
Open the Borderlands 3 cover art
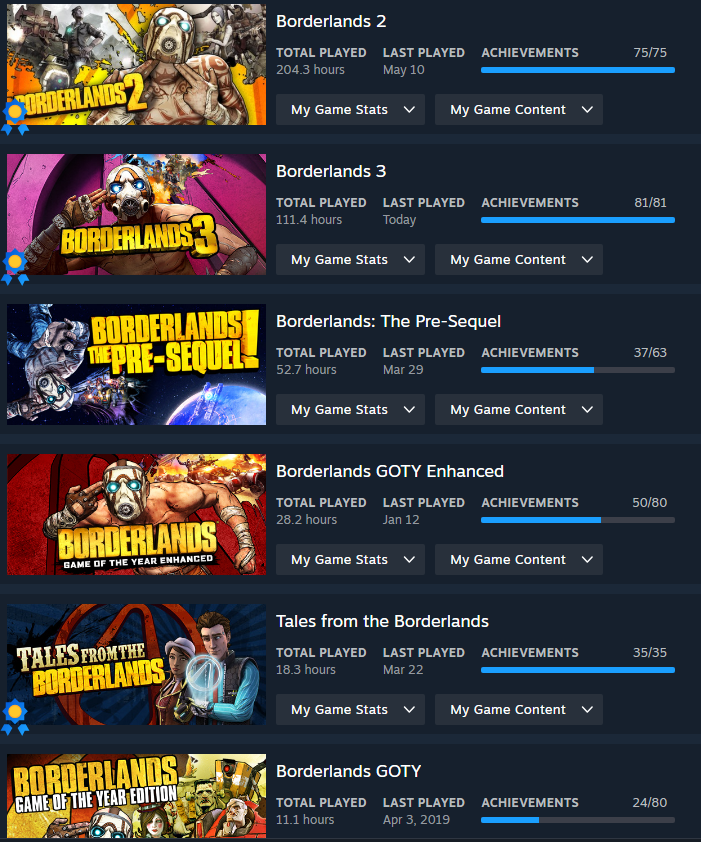click(136, 214)
